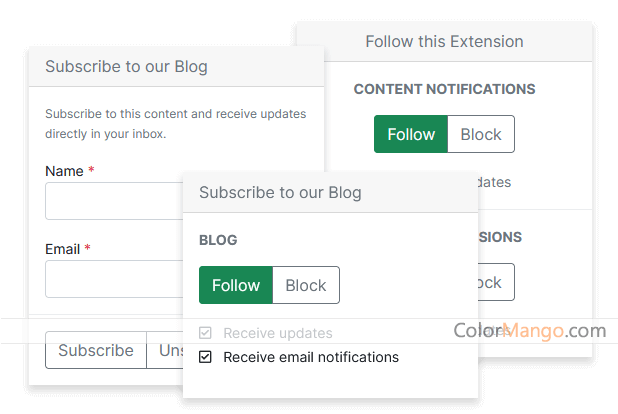Toggle the Receive email notifications checkbox

pyautogui.click(x=206, y=357)
